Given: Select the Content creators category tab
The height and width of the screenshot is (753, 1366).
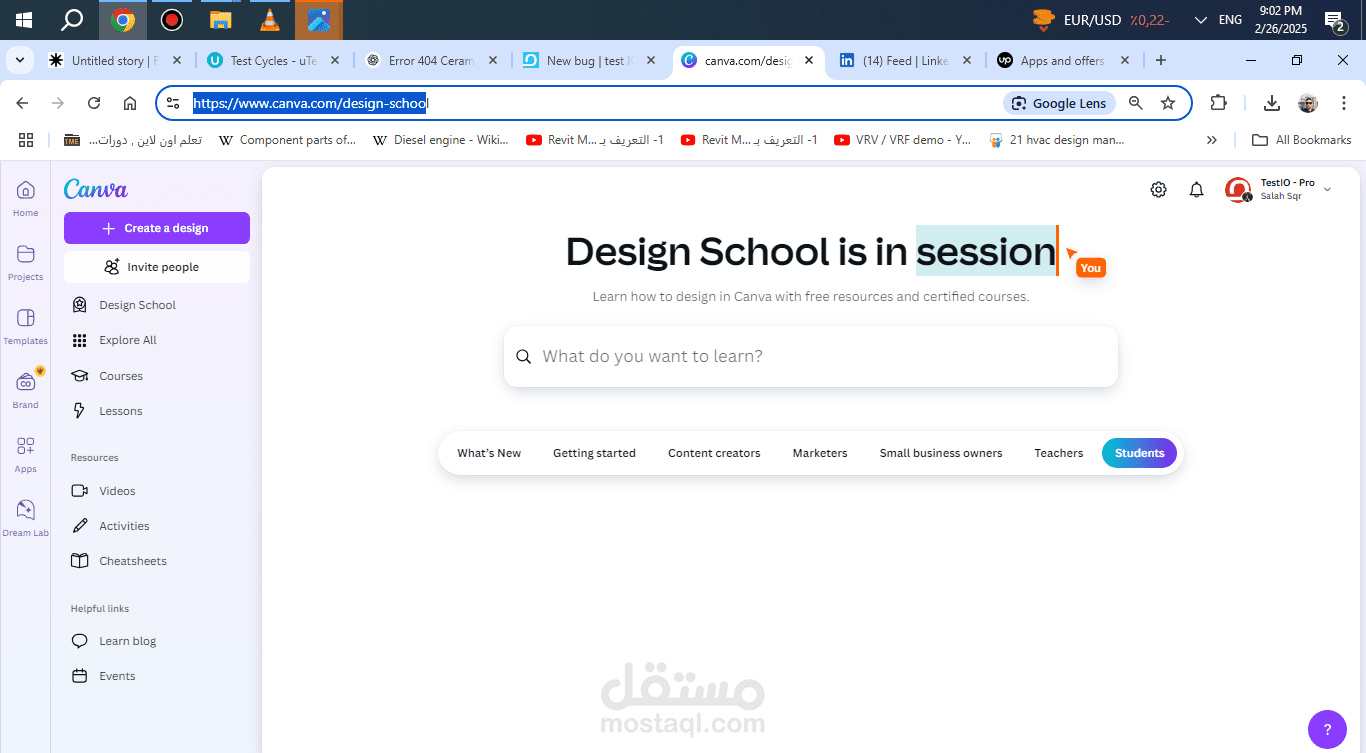Looking at the screenshot, I should (x=714, y=453).
